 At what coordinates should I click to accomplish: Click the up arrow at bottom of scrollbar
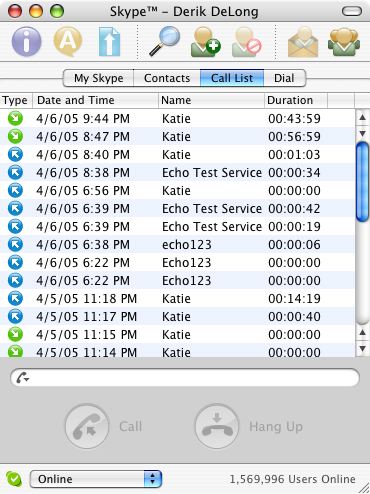(362, 332)
